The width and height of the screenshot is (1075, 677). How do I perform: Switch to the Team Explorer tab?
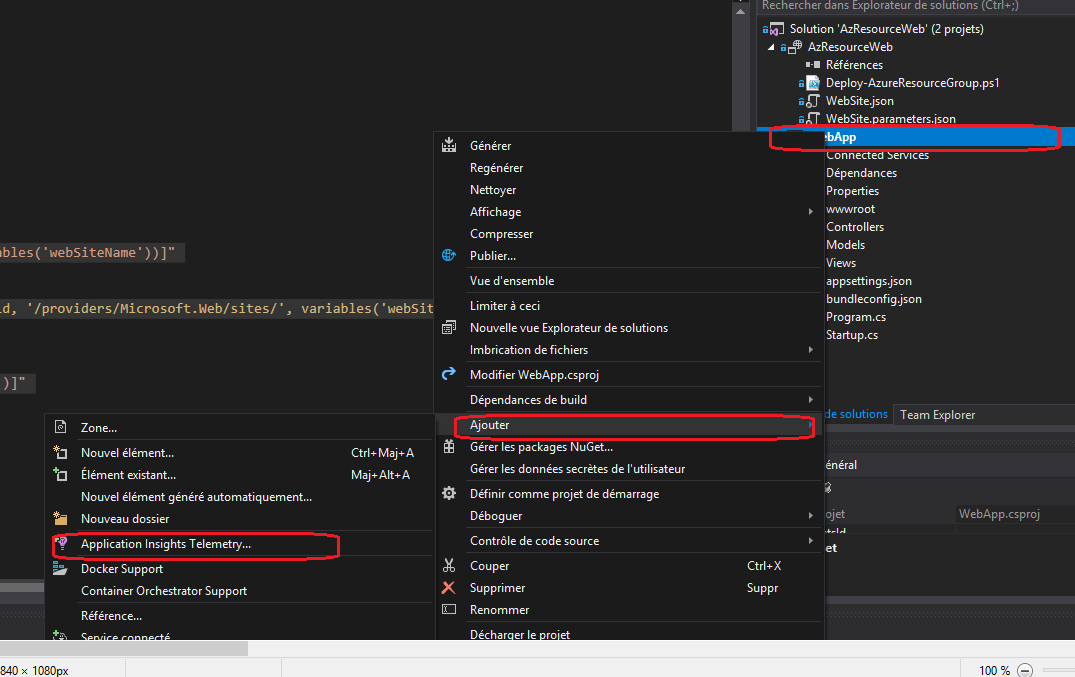pyautogui.click(x=937, y=414)
